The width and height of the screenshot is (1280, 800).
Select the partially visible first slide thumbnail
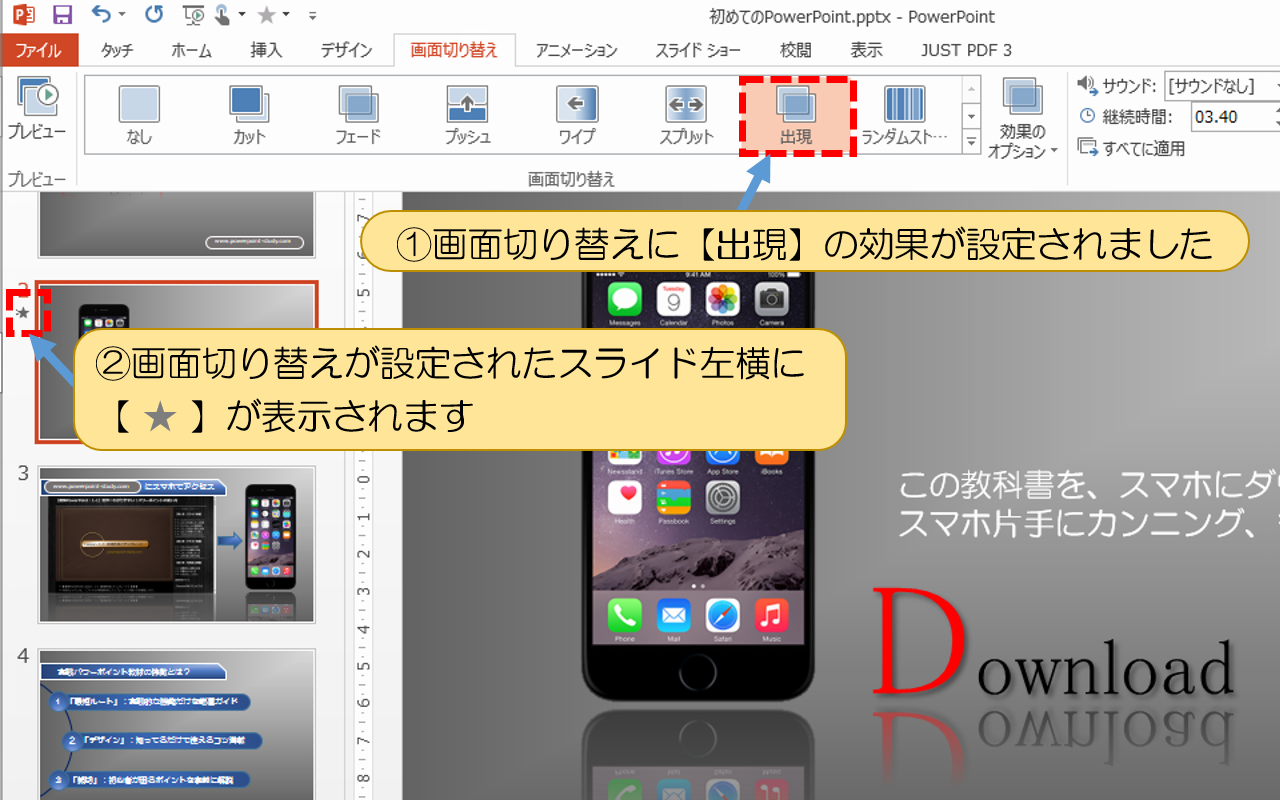pos(177,224)
